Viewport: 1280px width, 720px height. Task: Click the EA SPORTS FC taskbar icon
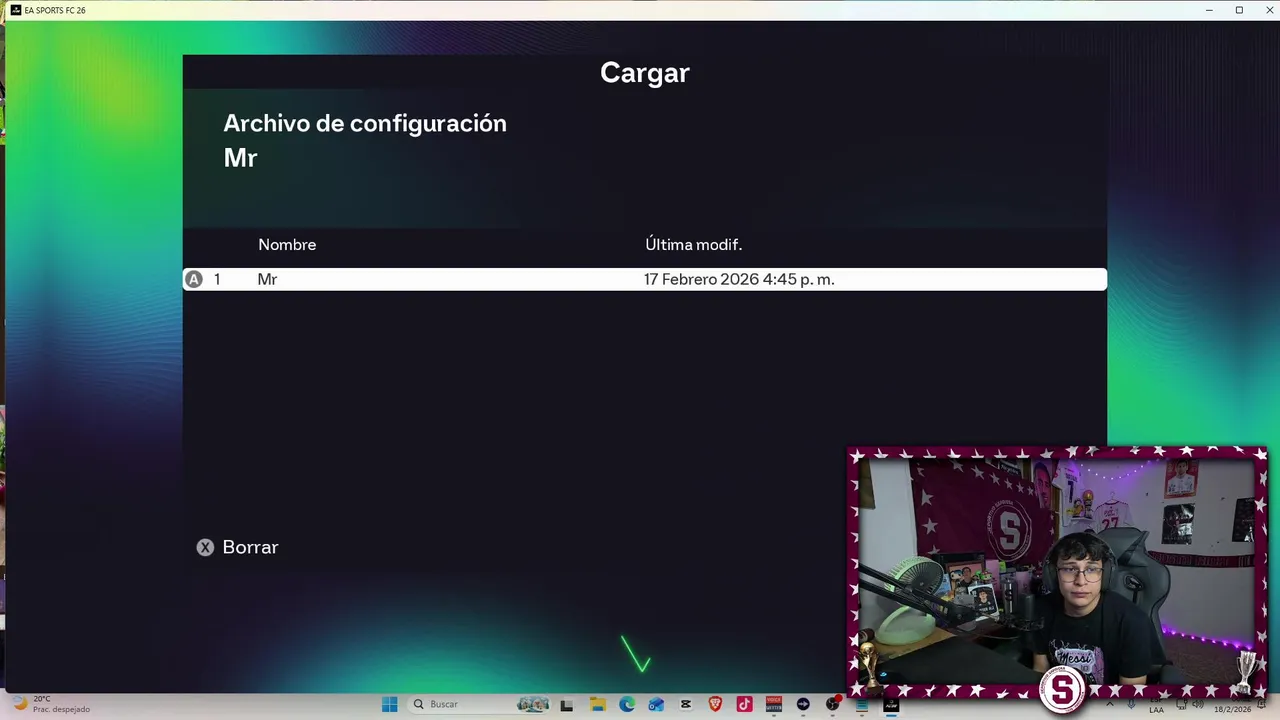[x=890, y=704]
